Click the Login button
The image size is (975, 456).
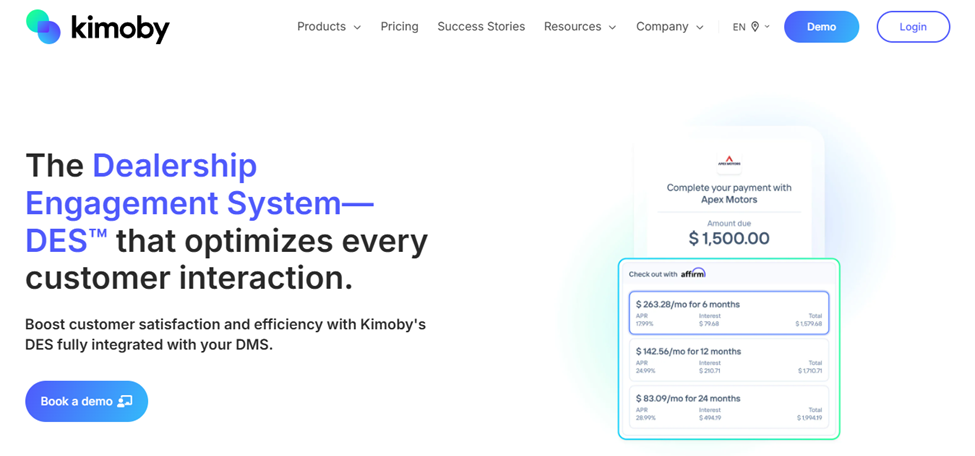[x=913, y=27]
